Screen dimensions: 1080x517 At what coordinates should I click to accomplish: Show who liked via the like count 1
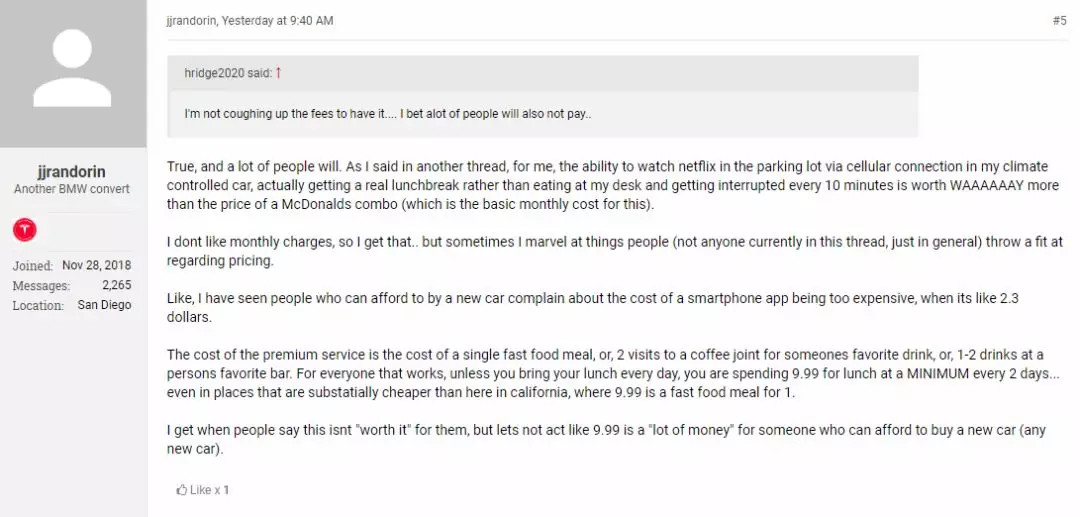coord(226,490)
